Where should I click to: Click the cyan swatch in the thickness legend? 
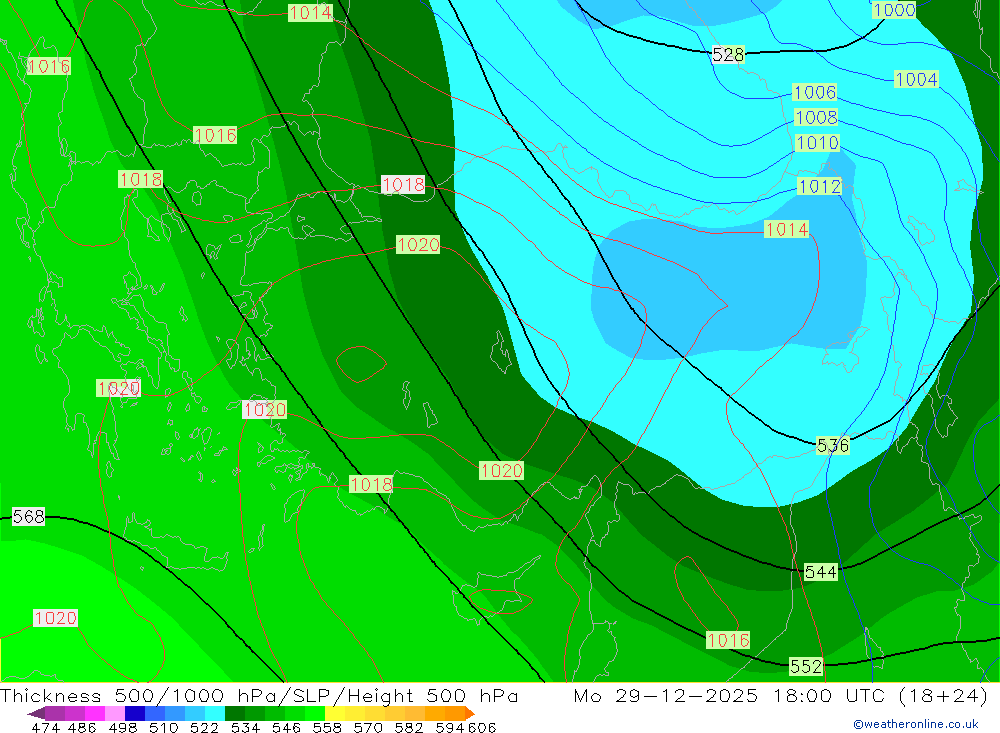coord(215,713)
